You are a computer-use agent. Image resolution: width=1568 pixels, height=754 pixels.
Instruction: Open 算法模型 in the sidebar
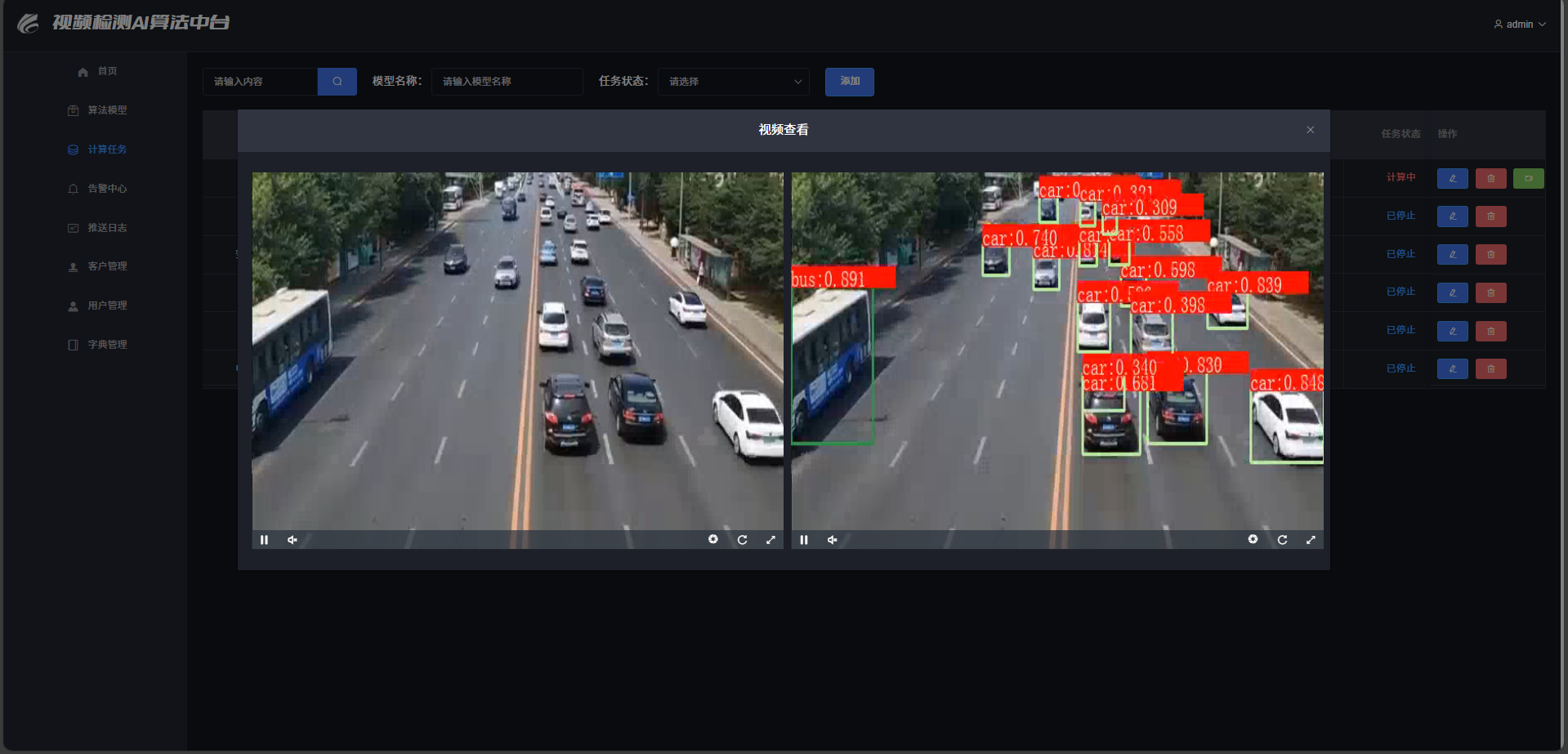point(96,110)
